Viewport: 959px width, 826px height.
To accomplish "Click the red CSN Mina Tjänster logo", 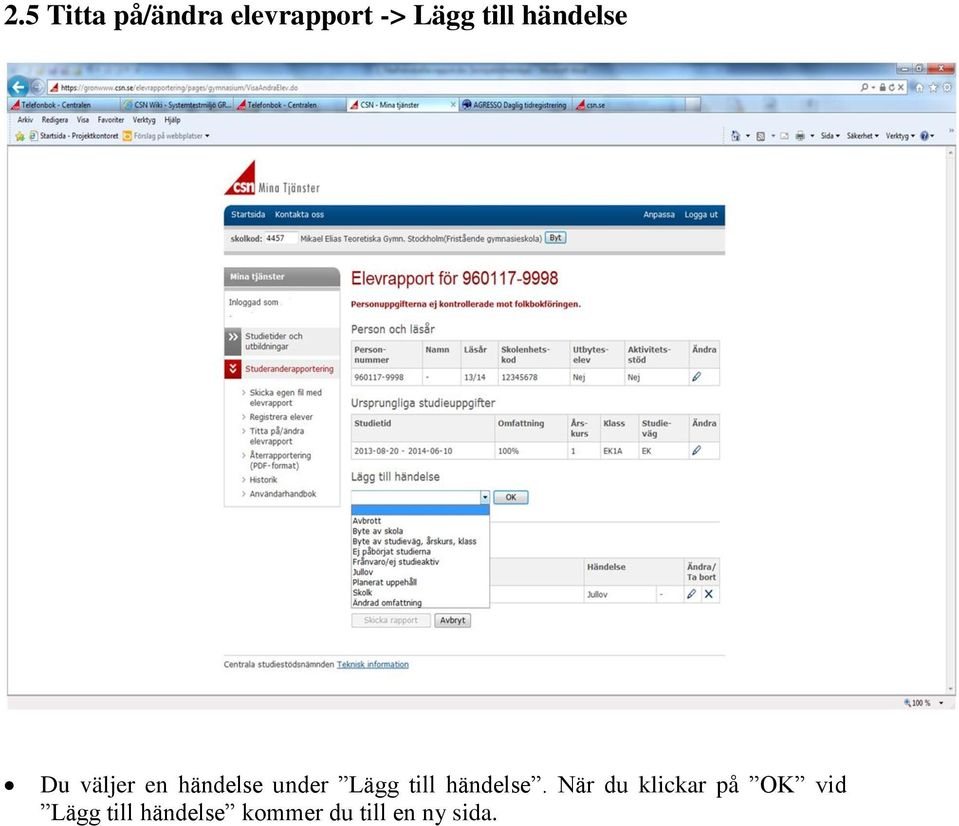I will [272, 178].
